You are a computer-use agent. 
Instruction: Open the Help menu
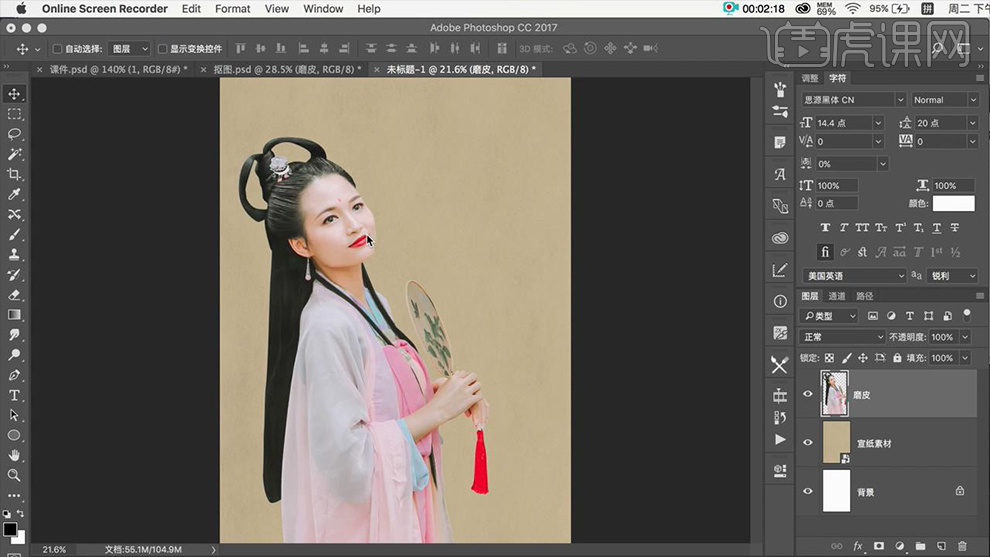369,9
